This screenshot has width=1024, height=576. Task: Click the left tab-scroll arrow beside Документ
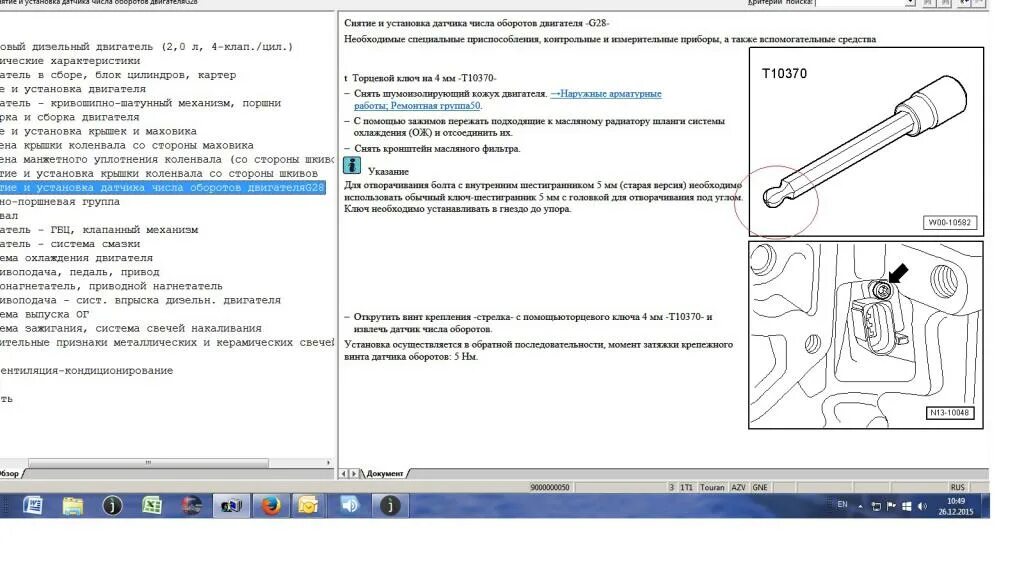[344, 473]
